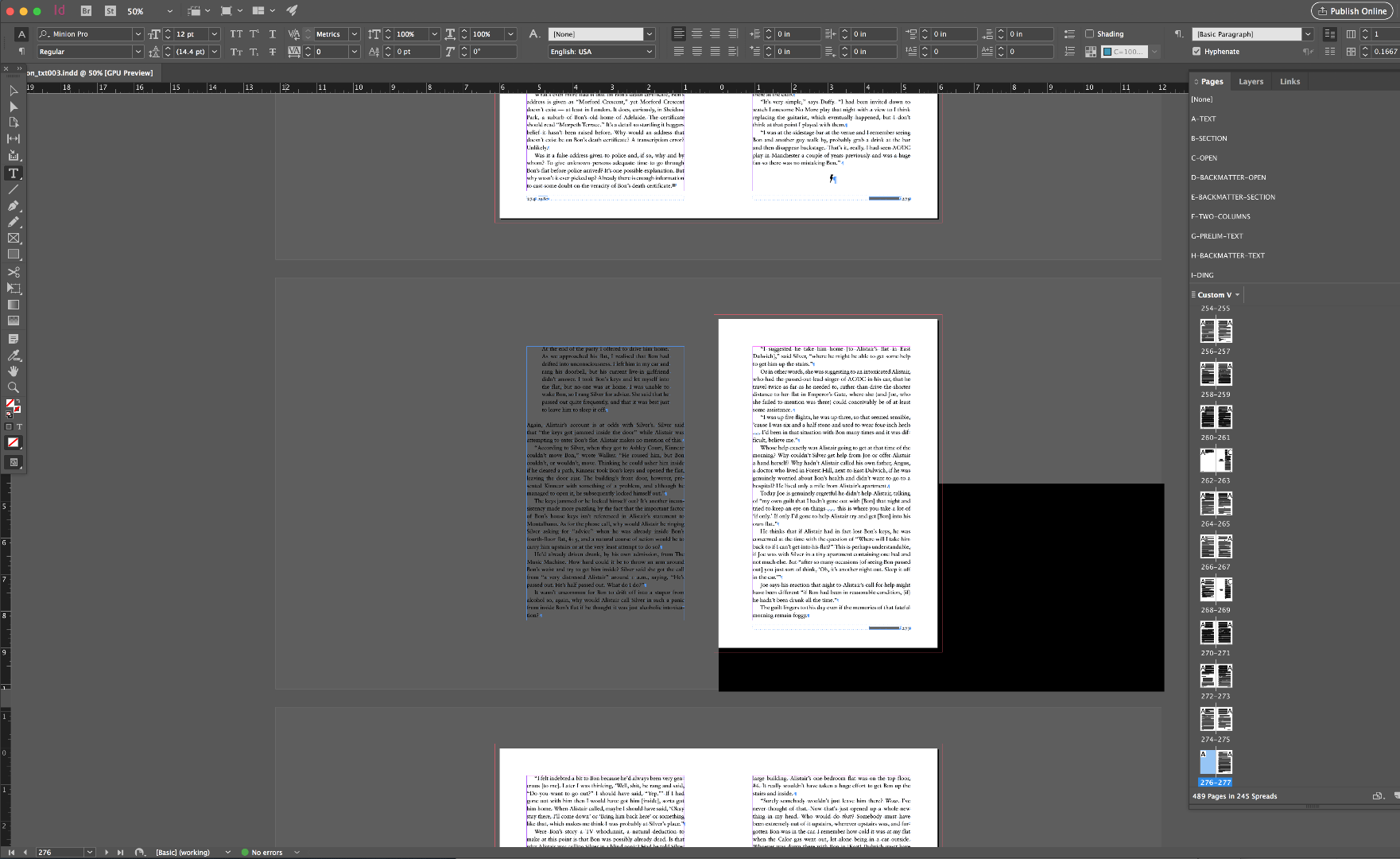
Task: Select the Direct Selection tool
Action: [14, 107]
